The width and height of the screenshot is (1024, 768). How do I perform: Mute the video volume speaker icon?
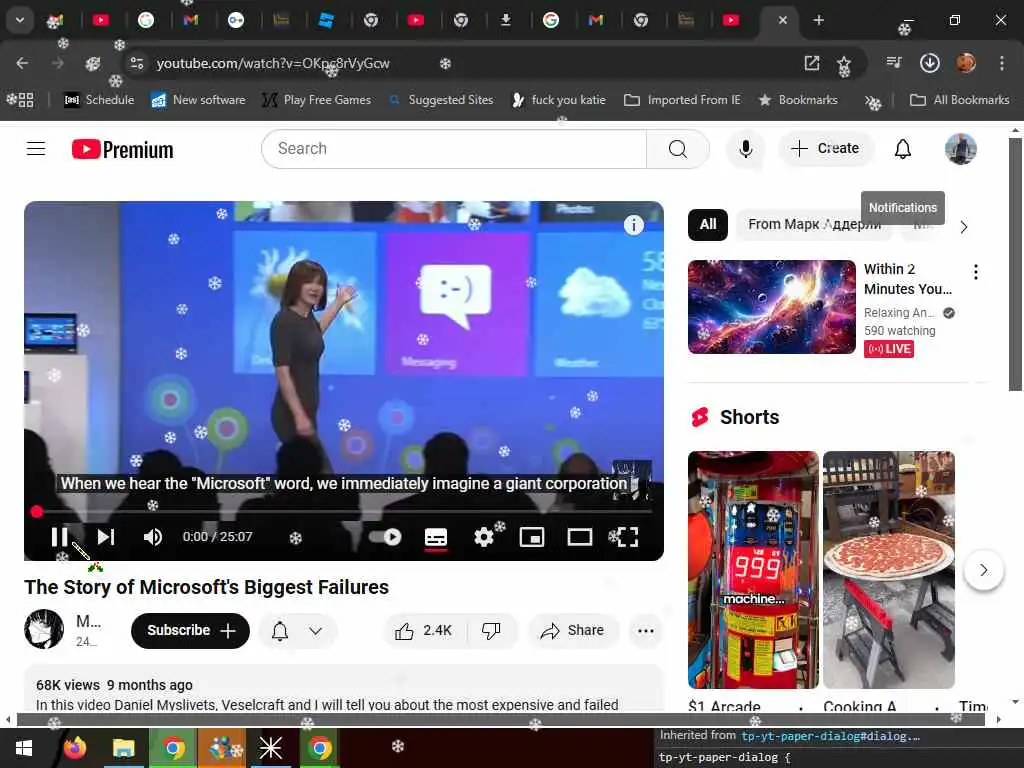(153, 537)
